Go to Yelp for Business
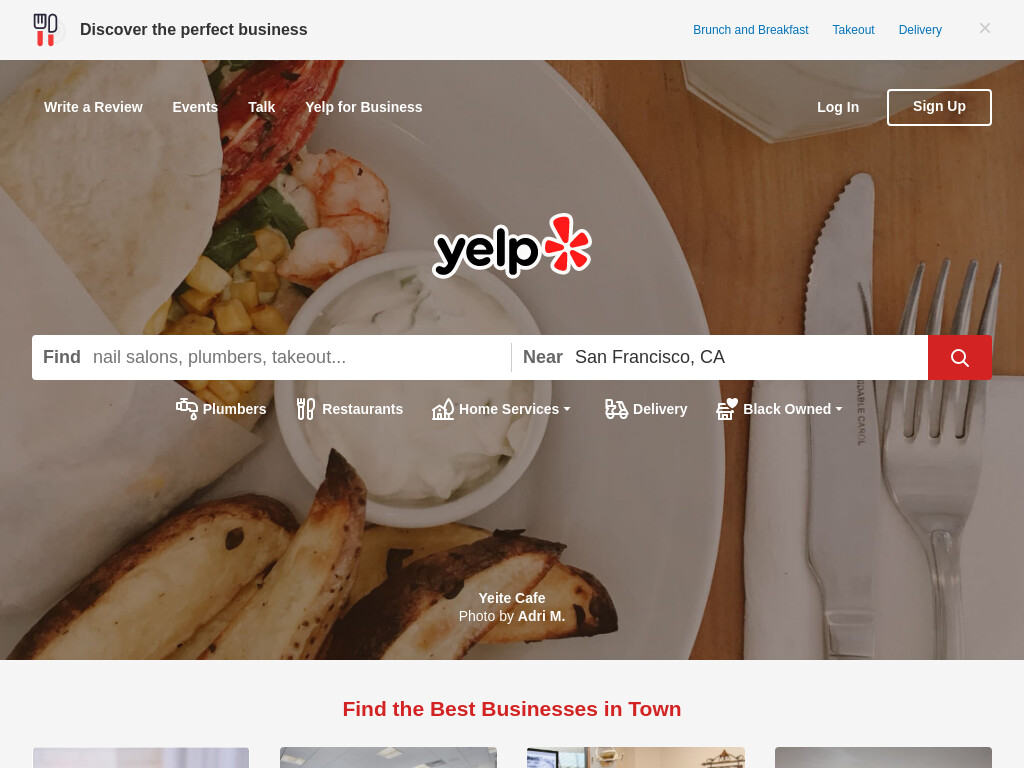 (364, 107)
